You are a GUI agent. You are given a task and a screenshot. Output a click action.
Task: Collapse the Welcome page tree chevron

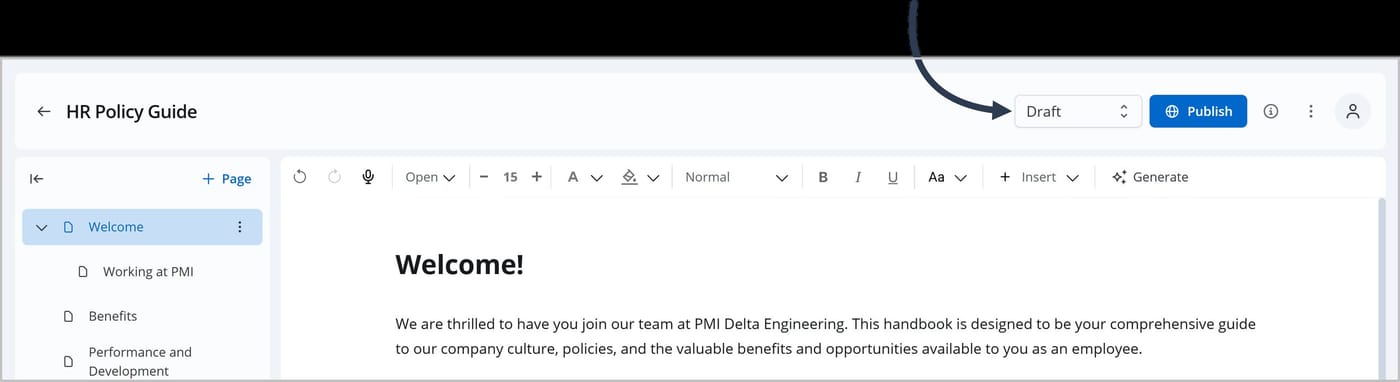pos(42,227)
